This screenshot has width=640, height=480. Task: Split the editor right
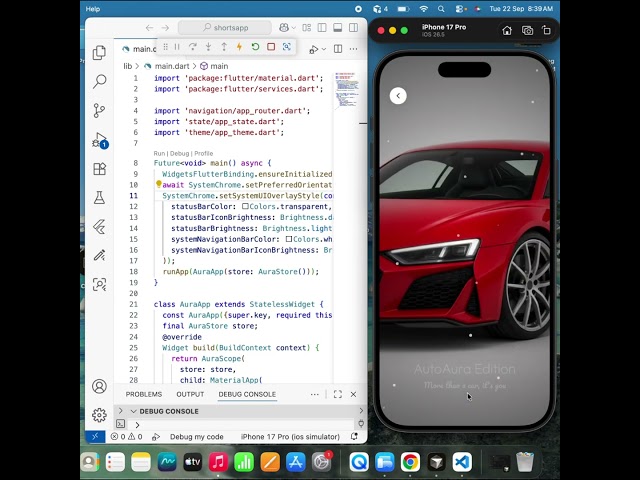[338, 49]
